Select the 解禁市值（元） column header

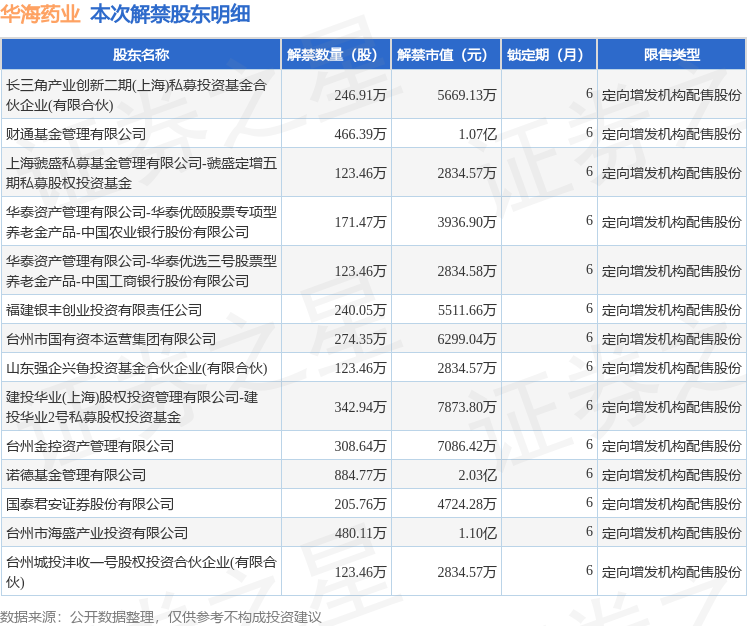click(x=446, y=55)
